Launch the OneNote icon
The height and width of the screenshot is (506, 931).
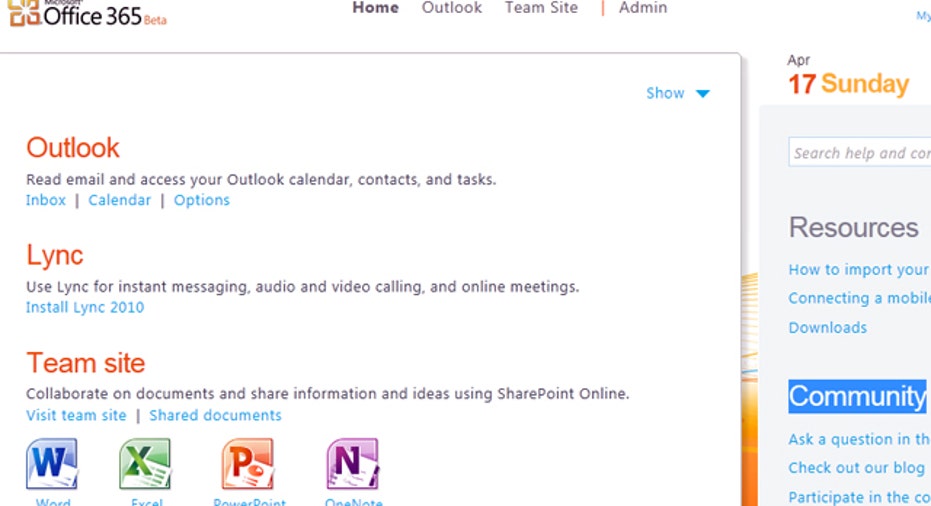pyautogui.click(x=353, y=464)
